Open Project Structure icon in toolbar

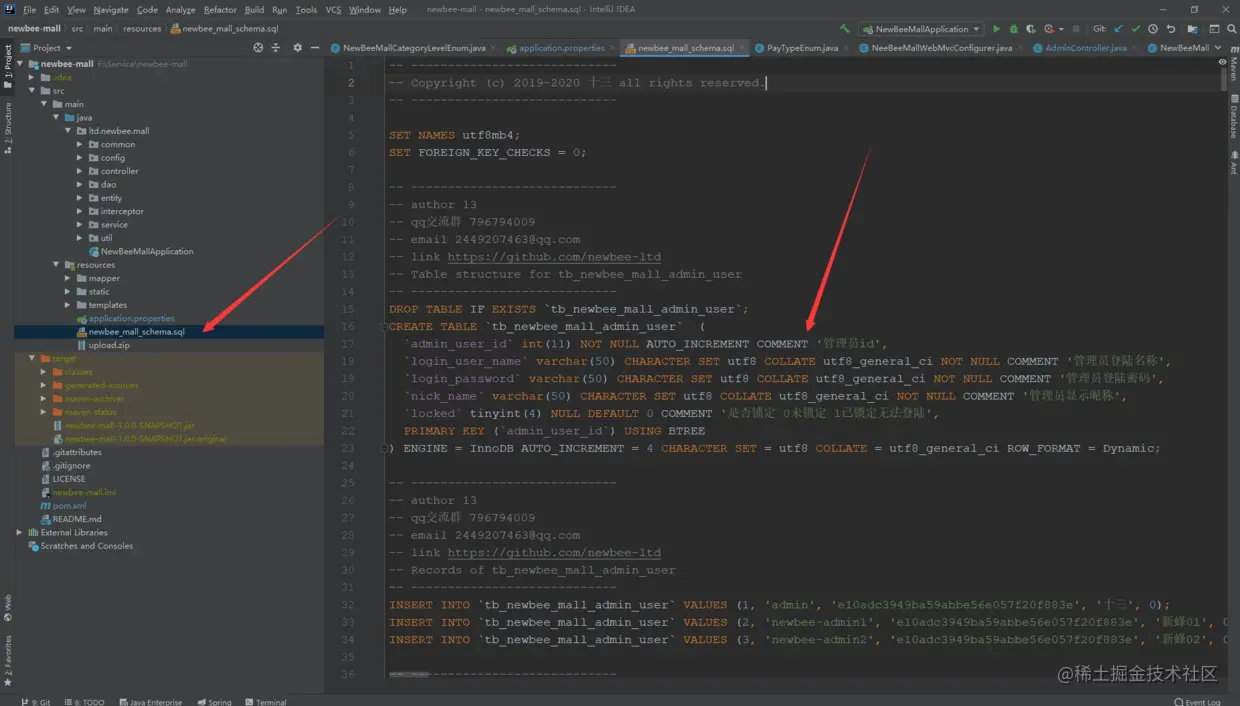click(1192, 29)
